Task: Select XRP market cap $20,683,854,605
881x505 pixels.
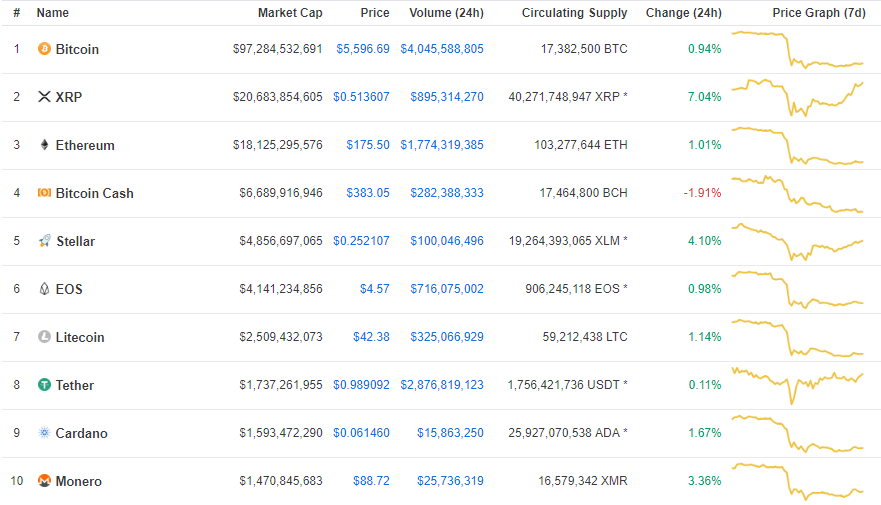Action: 278,97
